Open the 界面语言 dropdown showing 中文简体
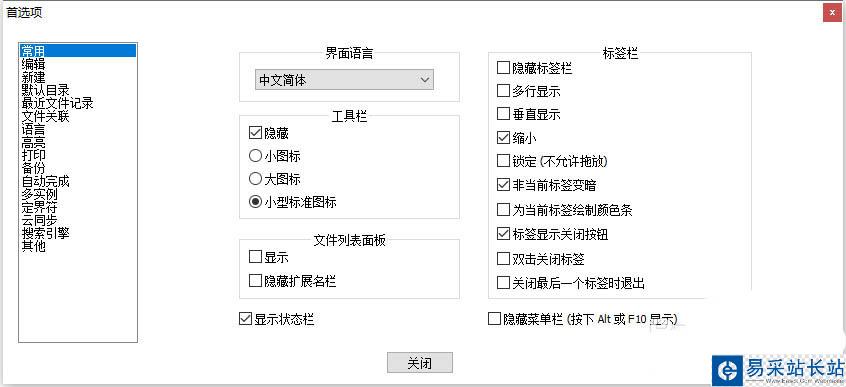Image resolution: width=846 pixels, height=387 pixels. point(344,80)
